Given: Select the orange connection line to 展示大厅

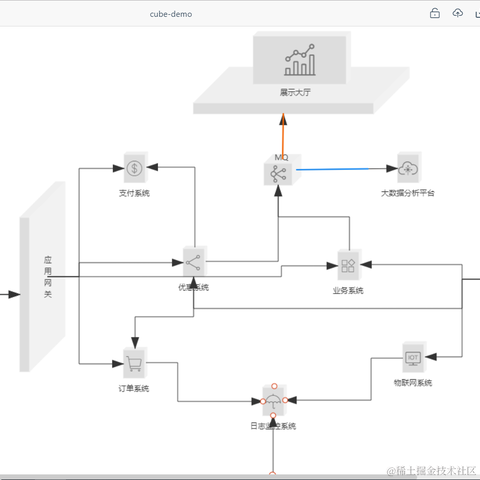Looking at the screenshot, I should pyautogui.click(x=283, y=137).
